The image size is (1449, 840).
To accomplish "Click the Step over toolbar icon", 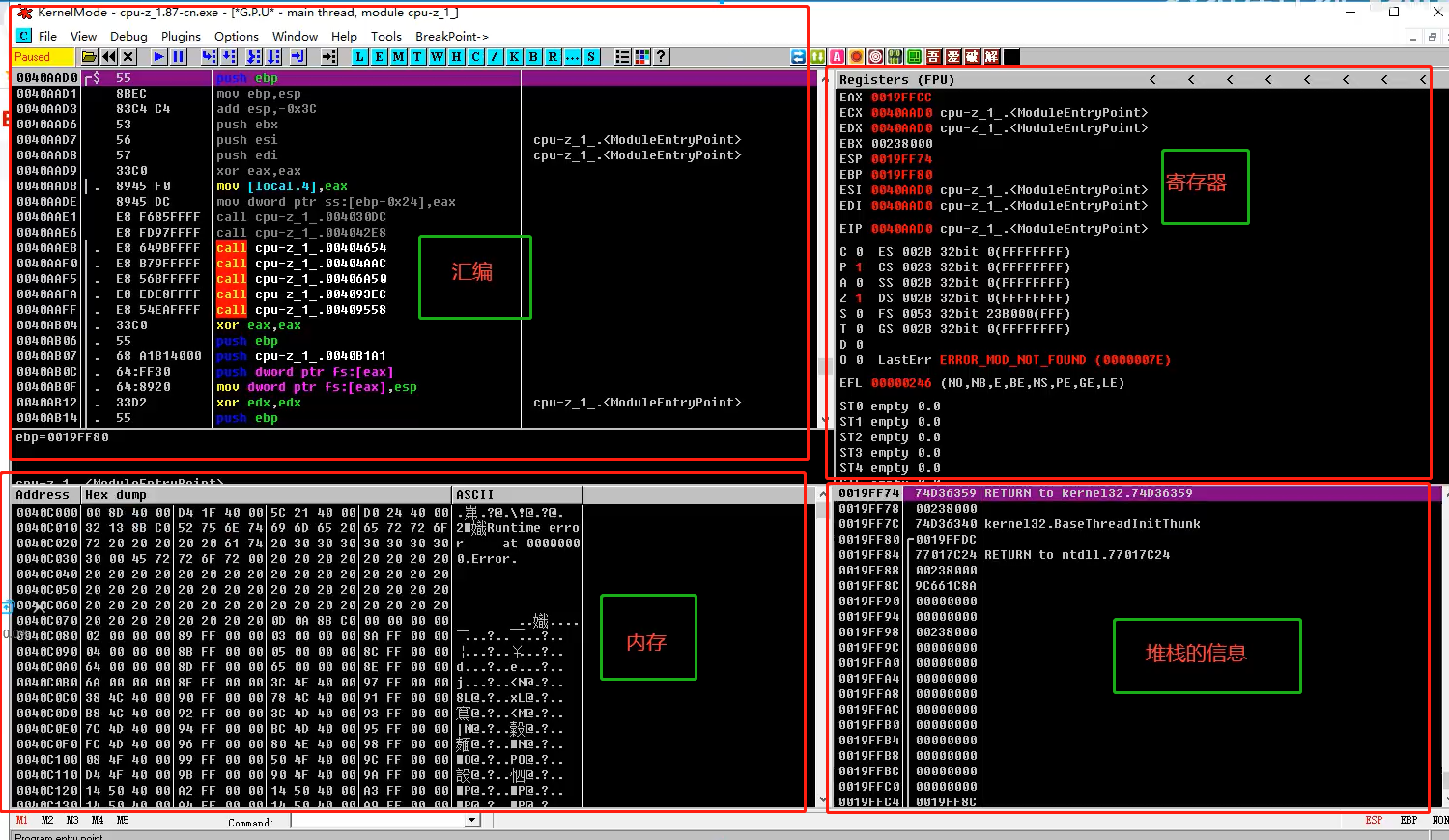I will click(229, 57).
